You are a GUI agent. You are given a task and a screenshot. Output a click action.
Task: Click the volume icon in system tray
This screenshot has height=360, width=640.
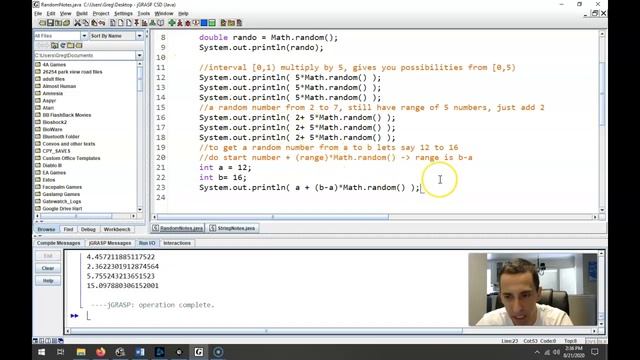[556, 352]
